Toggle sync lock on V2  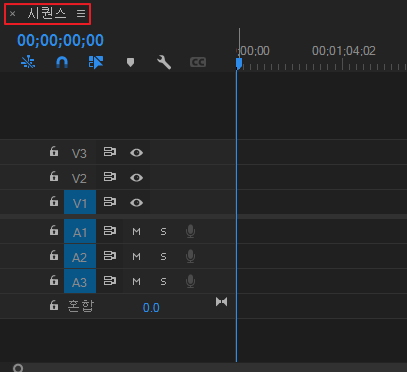pyautogui.click(x=110, y=177)
